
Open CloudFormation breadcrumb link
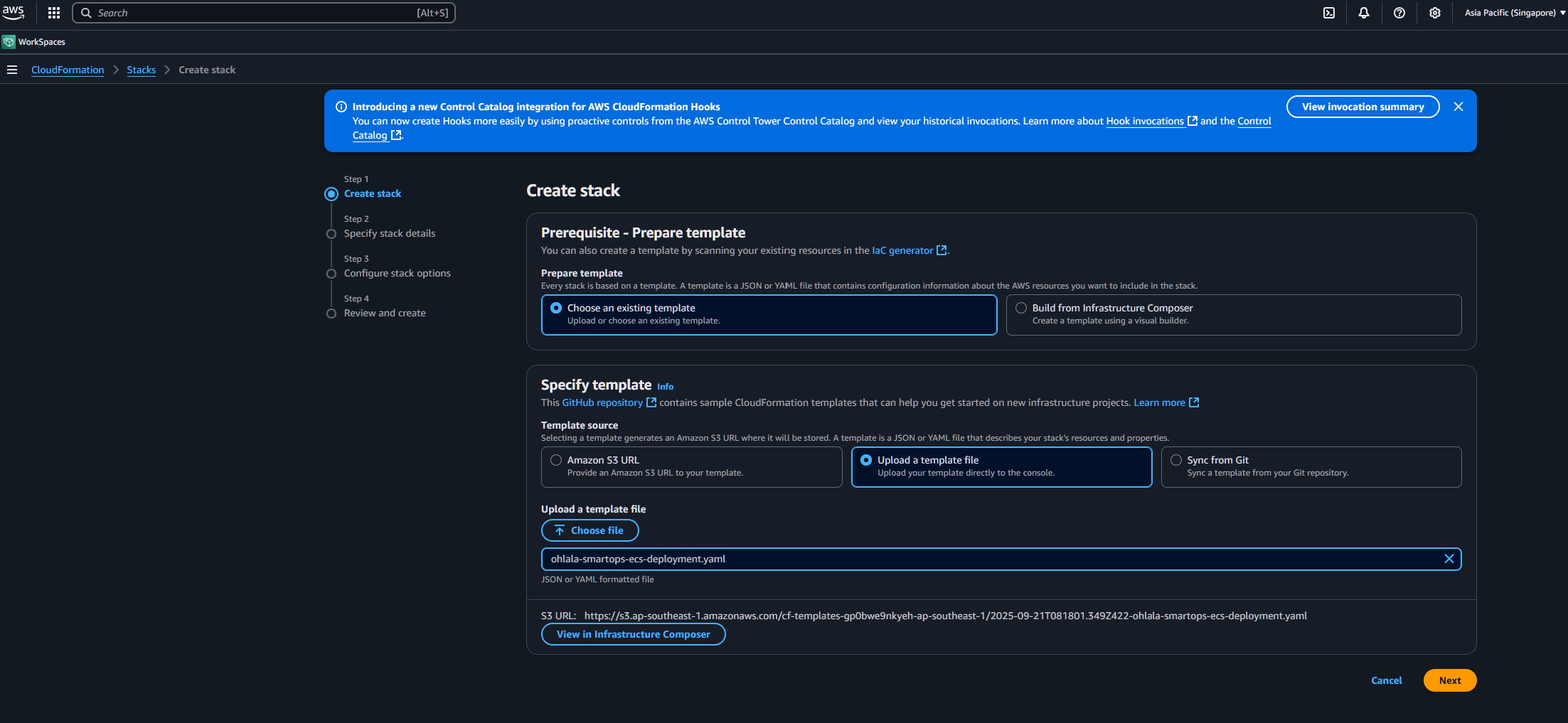coord(68,70)
